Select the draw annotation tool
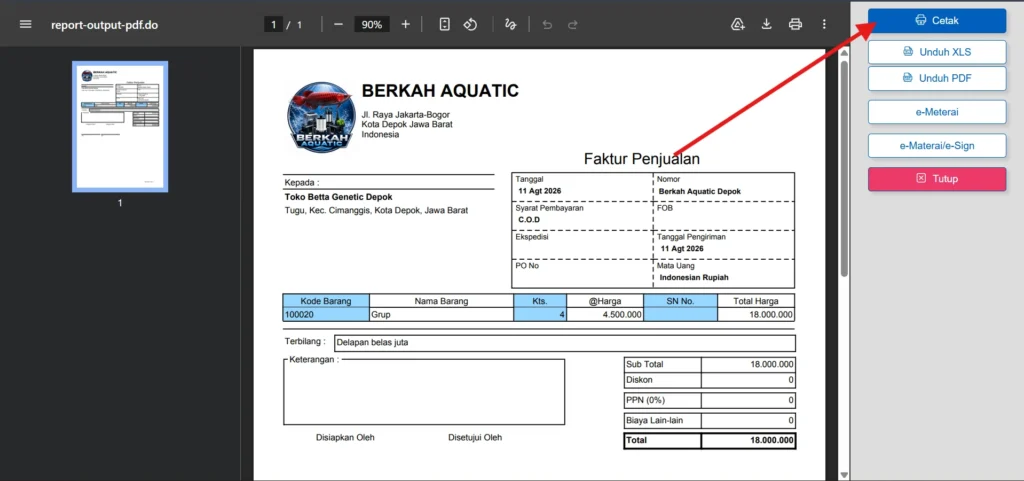 pyautogui.click(x=511, y=25)
